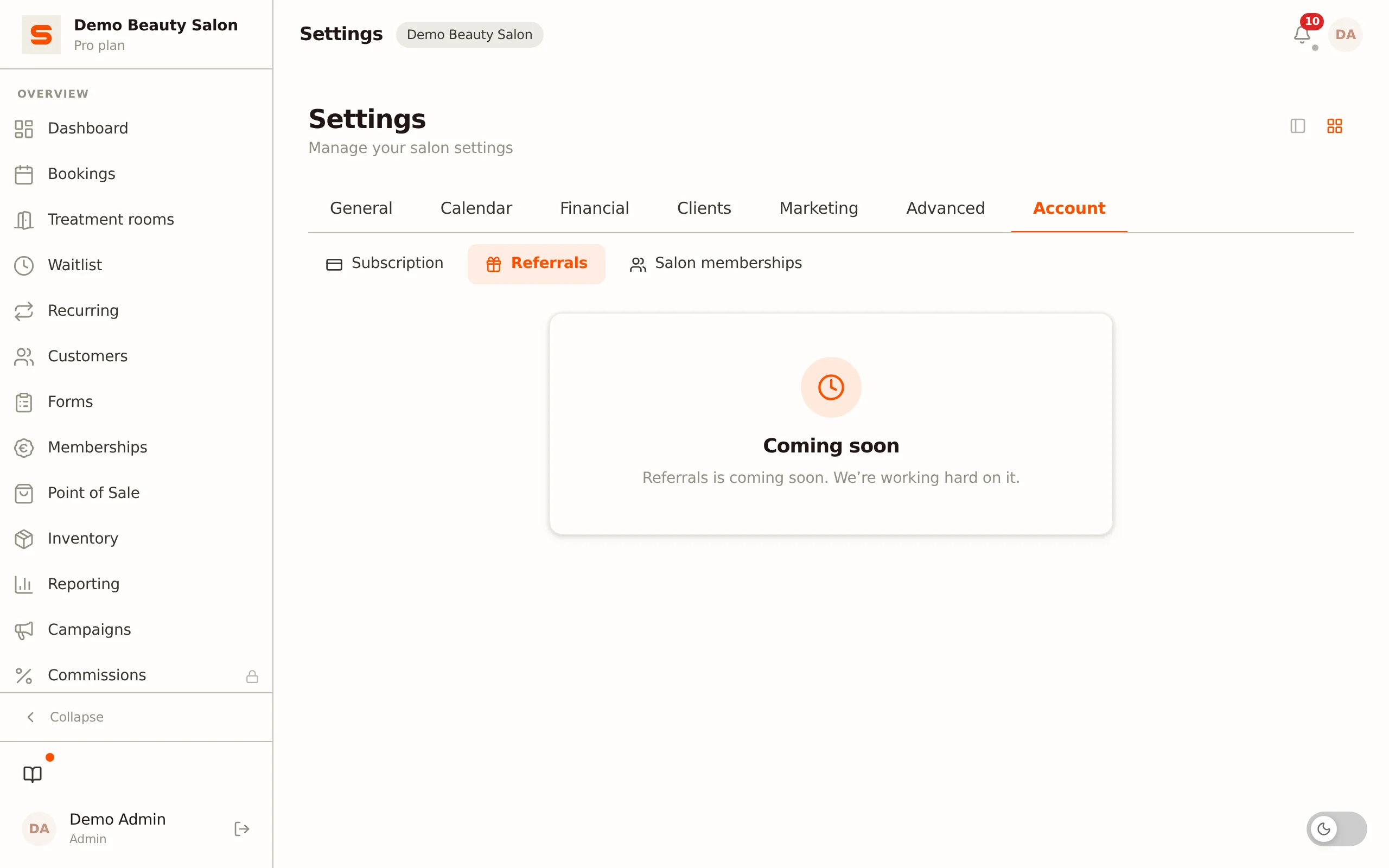Click the Point of Sale bag icon
The height and width of the screenshot is (868, 1389).
click(23, 493)
